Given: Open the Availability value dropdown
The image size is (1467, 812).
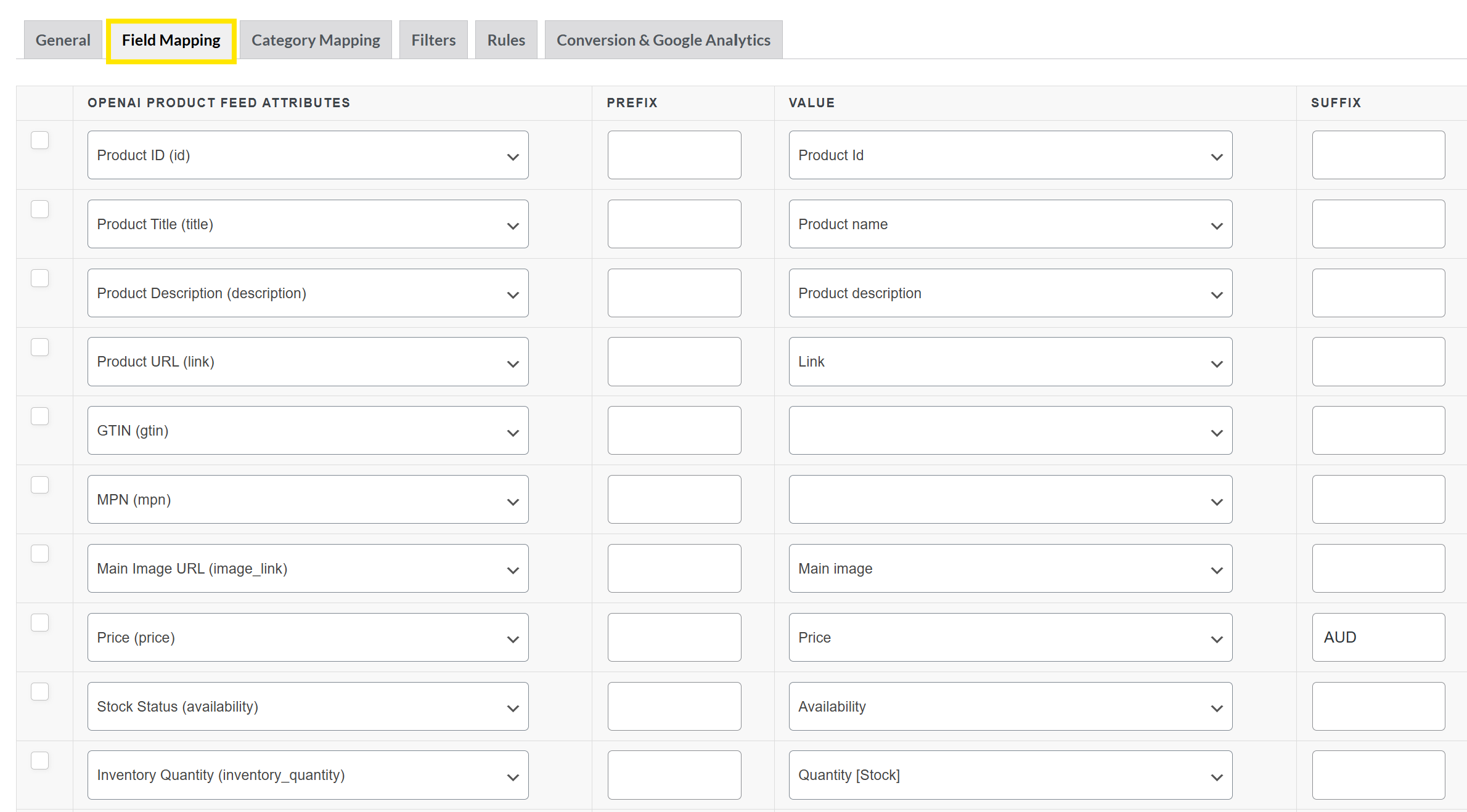Looking at the screenshot, I should point(1010,707).
